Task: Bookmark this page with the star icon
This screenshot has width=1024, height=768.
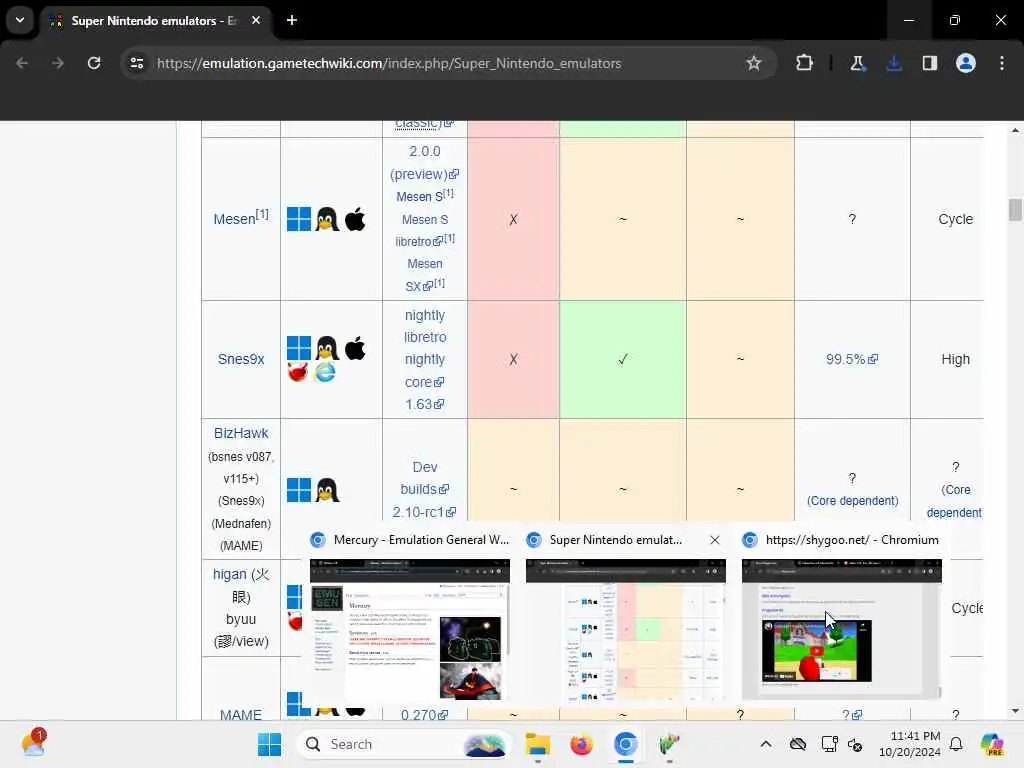Action: [x=754, y=63]
